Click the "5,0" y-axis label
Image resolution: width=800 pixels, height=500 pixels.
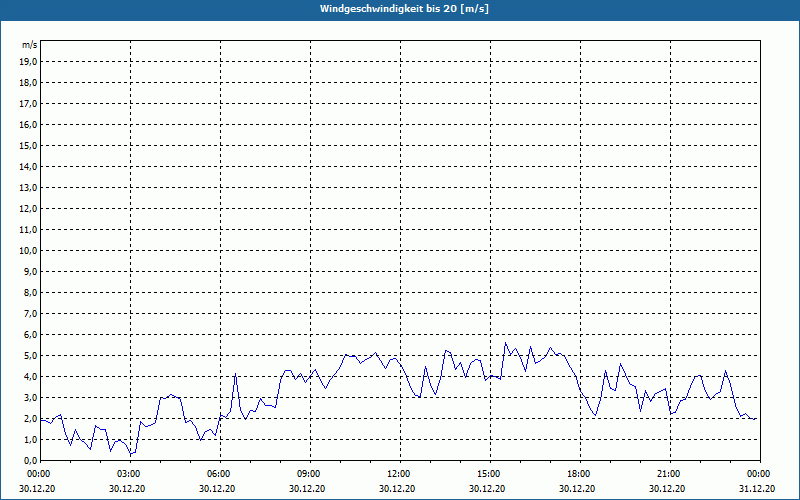coord(30,355)
